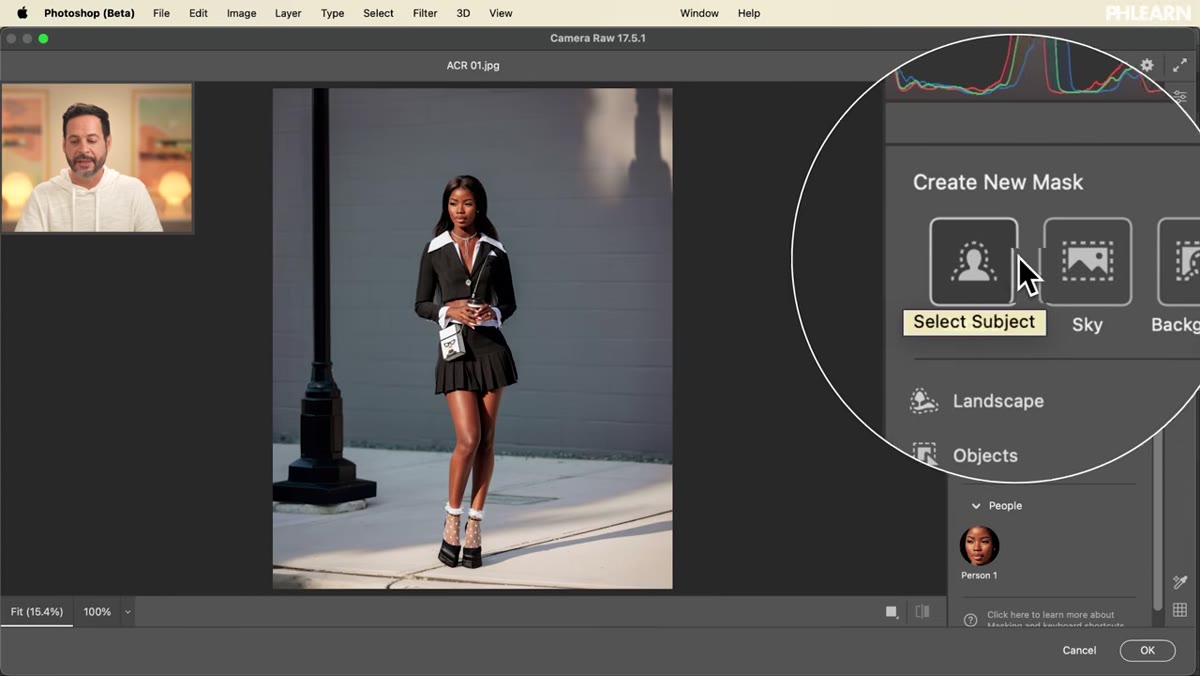Open the 3D menu

tap(463, 13)
